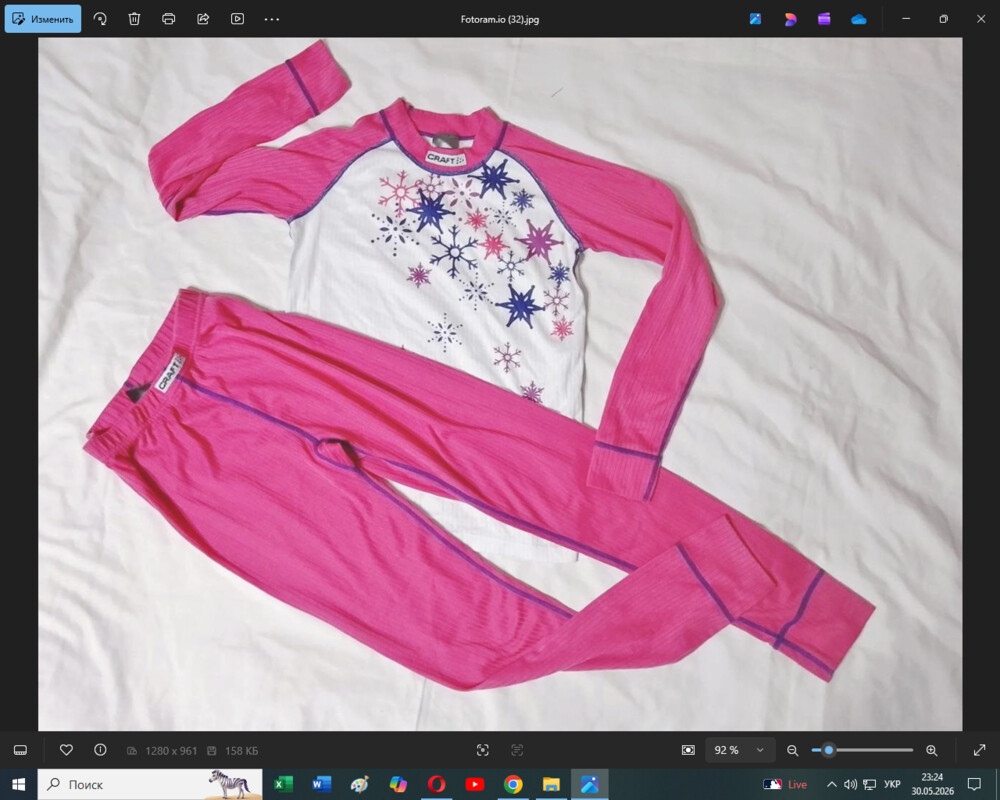The width and height of the screenshot is (1000, 800).
Task: Mark photo as favorite with heart icon
Action: (x=66, y=750)
